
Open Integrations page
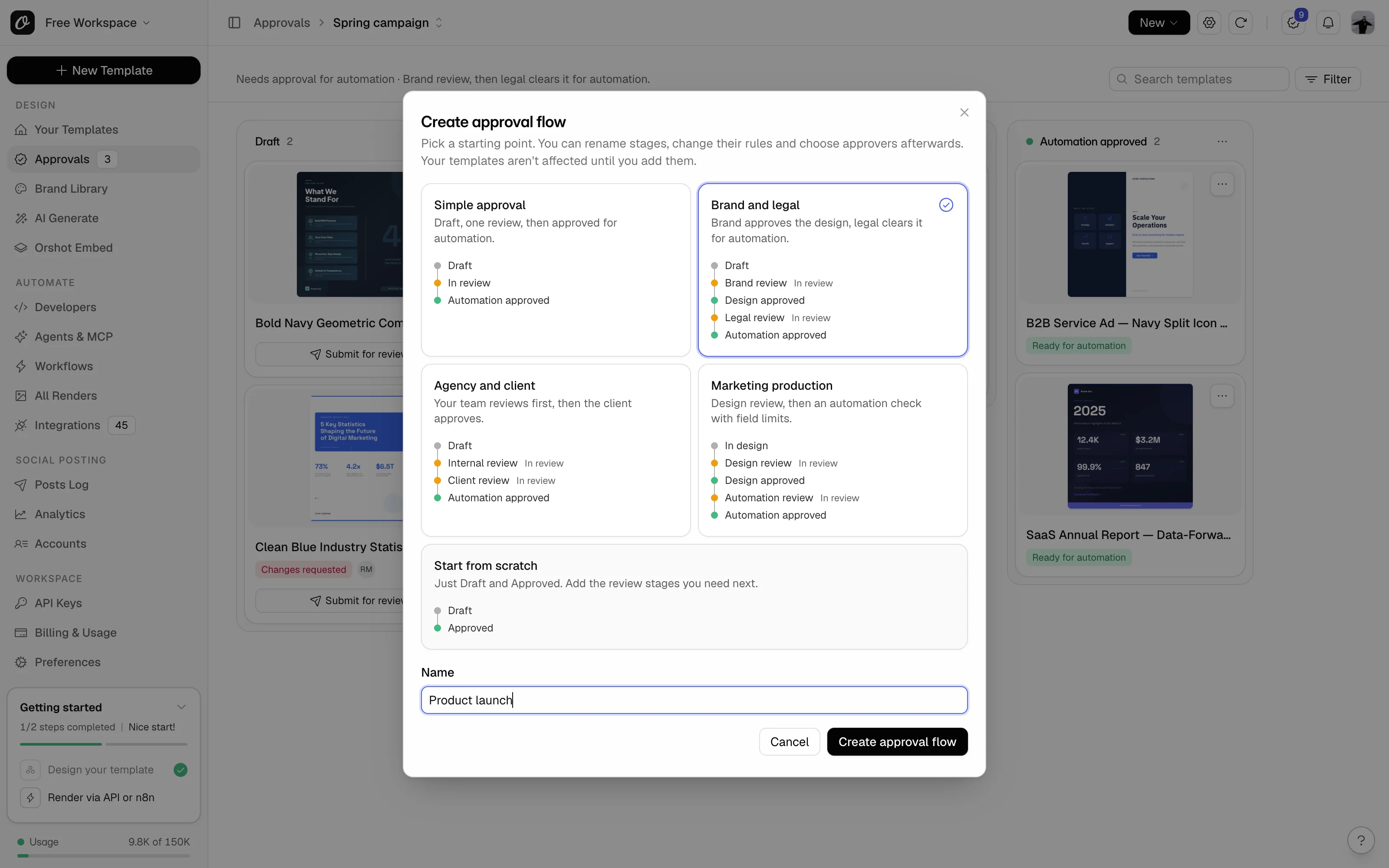tap(103, 425)
